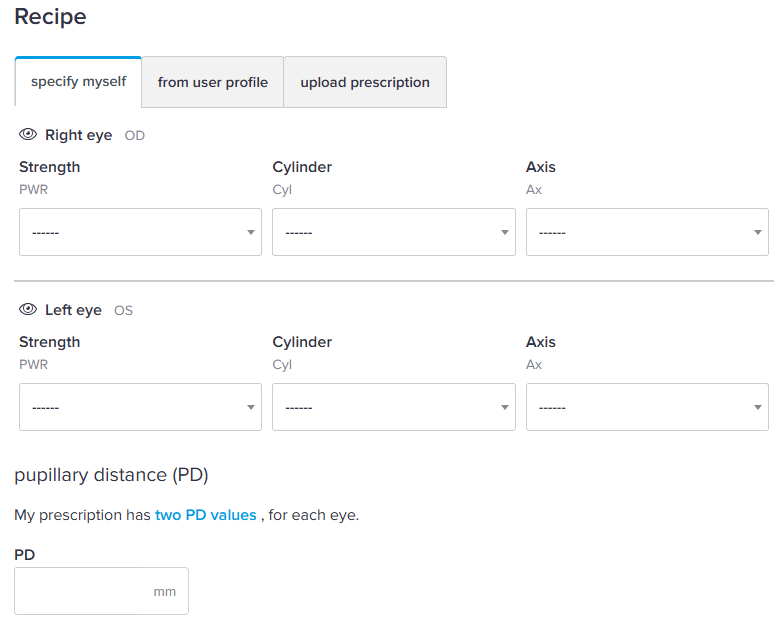Click the 'Right eye' OD section label

click(x=78, y=135)
